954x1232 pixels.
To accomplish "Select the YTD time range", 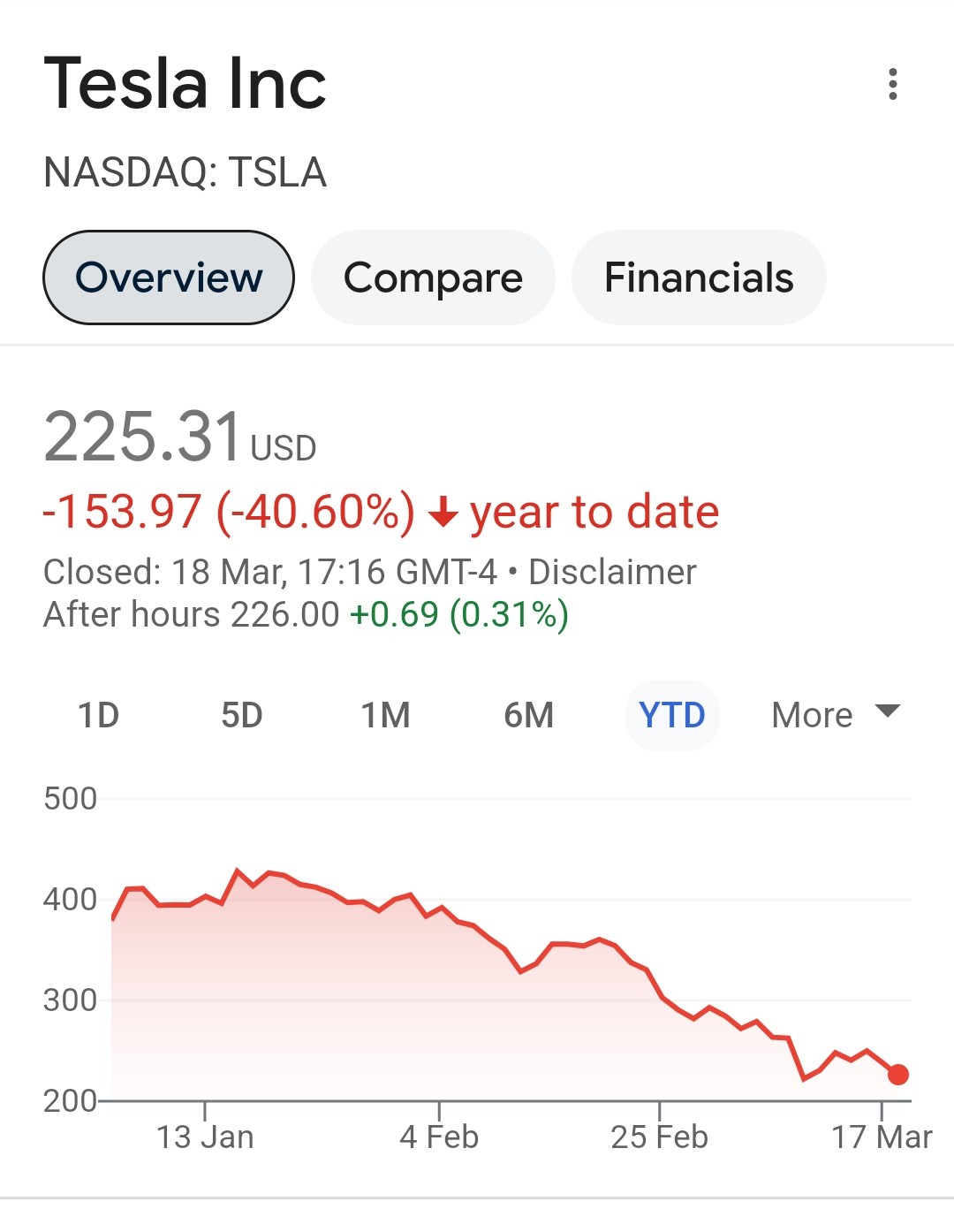I will tap(672, 715).
